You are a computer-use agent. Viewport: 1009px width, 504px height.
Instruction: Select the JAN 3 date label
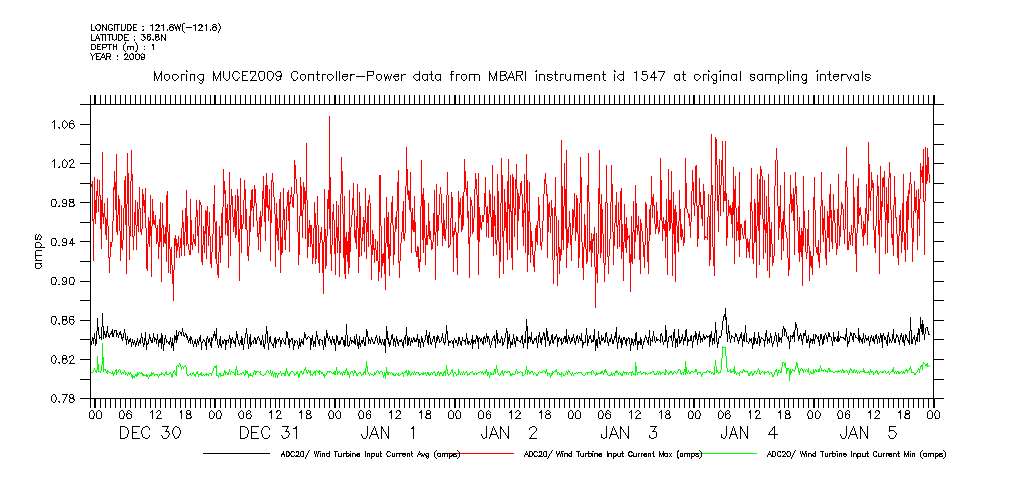click(x=630, y=433)
